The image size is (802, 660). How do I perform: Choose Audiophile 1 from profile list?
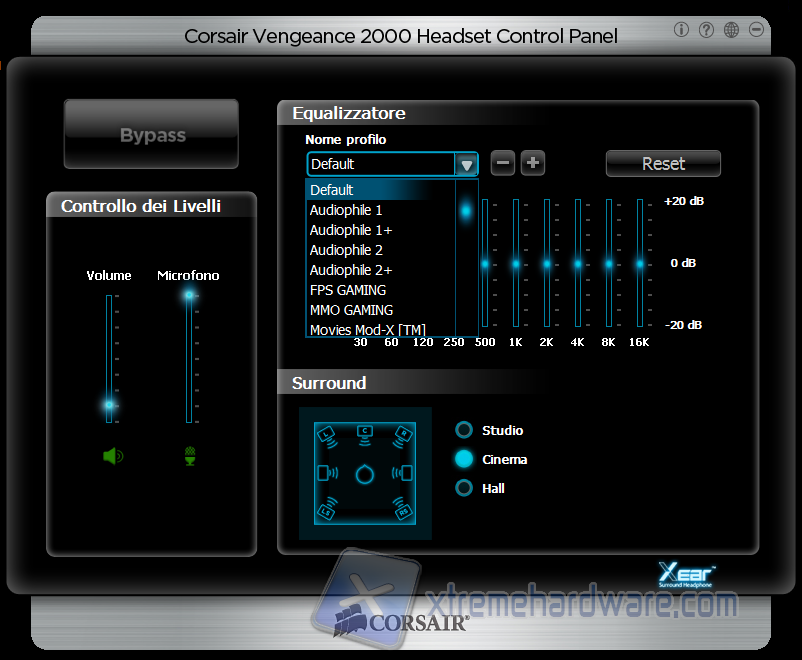[x=346, y=210]
